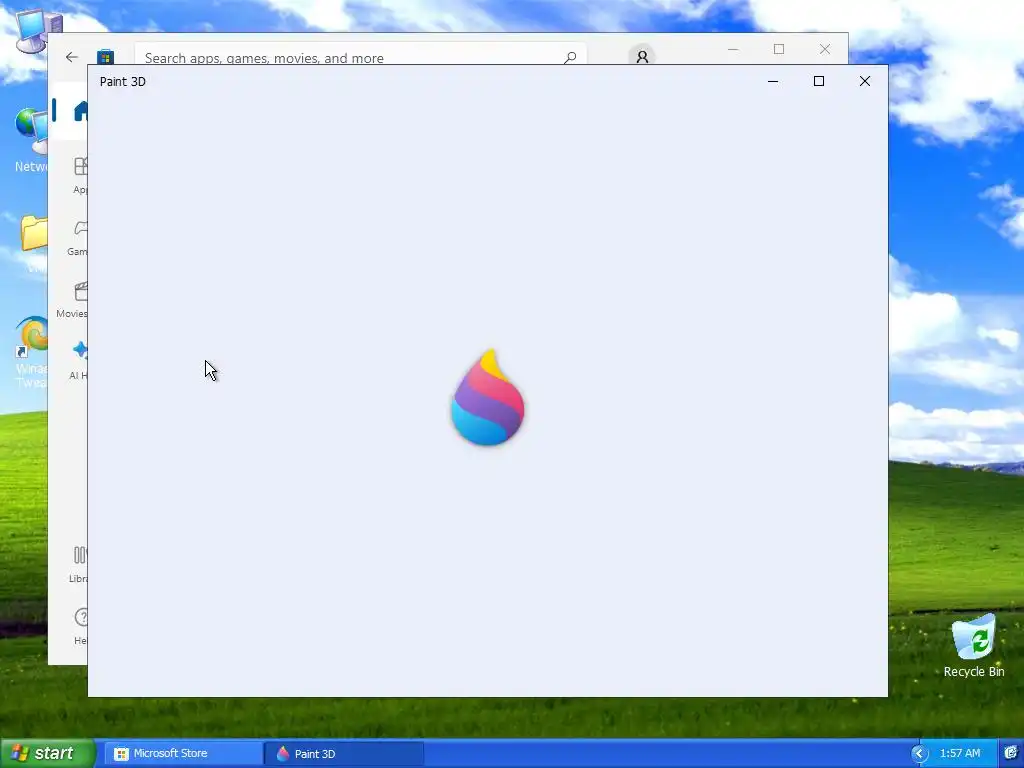Switch to Microsoft Store taskbar button
Screen dimensions: 1024x768
pyautogui.click(x=183, y=754)
